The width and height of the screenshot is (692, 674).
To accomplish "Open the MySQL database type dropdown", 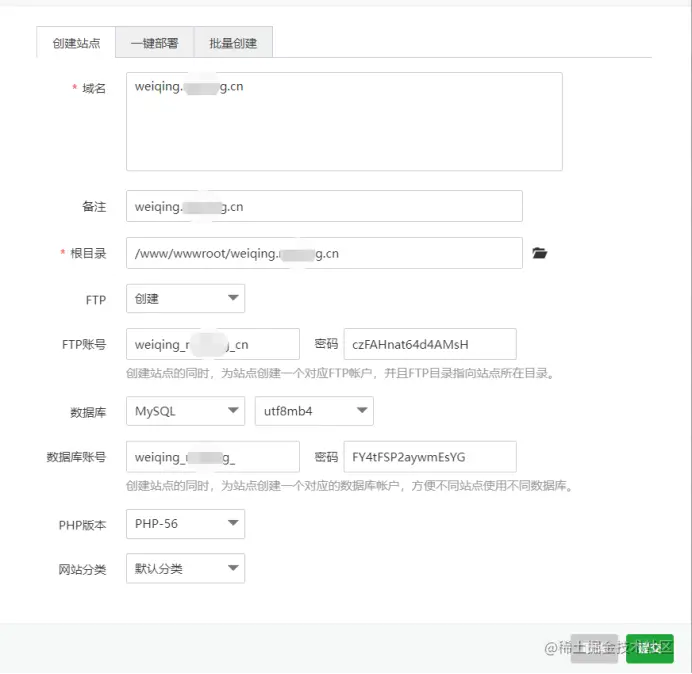I will click(185, 411).
